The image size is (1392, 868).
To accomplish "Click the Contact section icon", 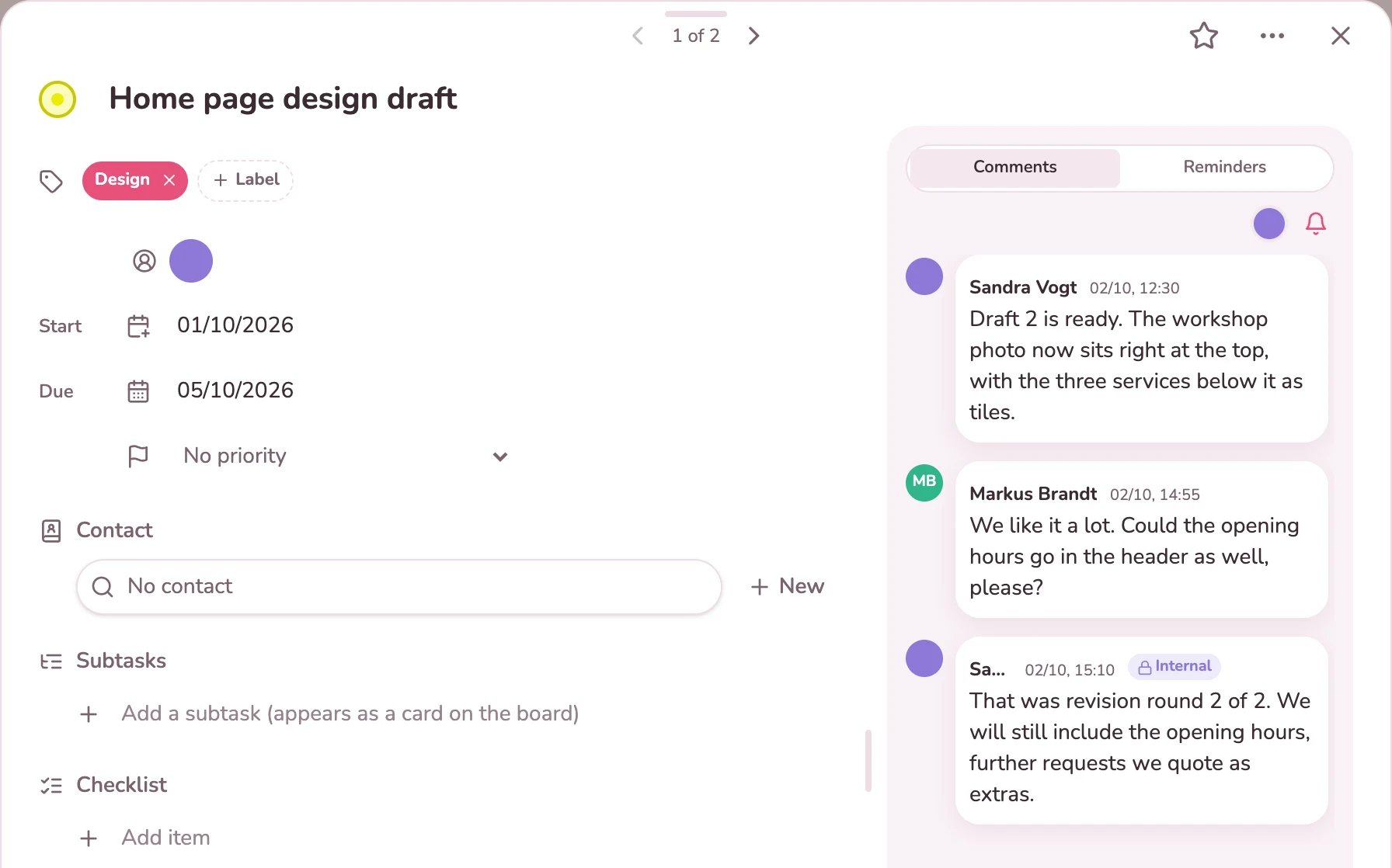I will click(x=51, y=531).
